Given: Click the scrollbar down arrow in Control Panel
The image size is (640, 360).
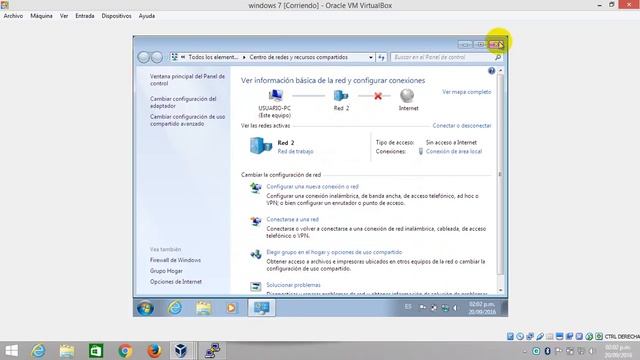Looking at the screenshot, I should tap(500, 291).
